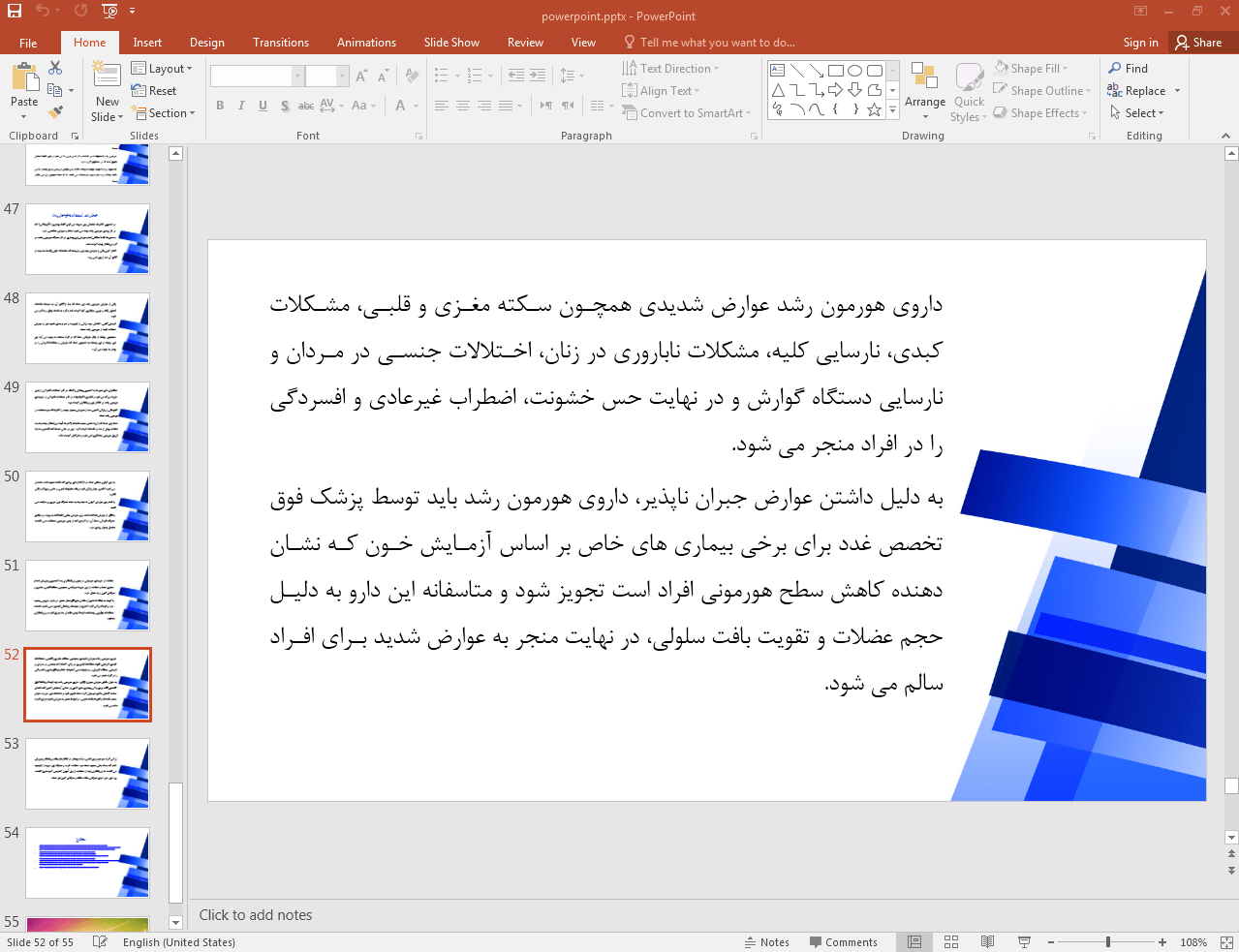Screen dimensions: 1239x952
Task: Switch to the Design tab
Action: [207, 43]
